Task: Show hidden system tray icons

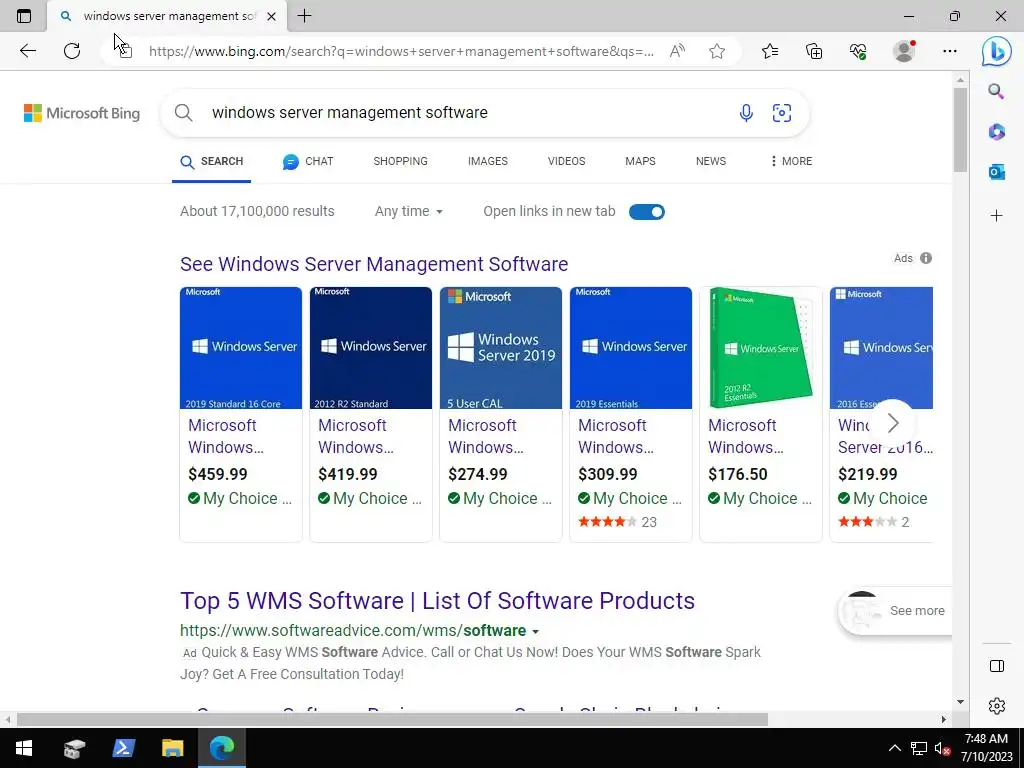Action: pyautogui.click(x=895, y=748)
